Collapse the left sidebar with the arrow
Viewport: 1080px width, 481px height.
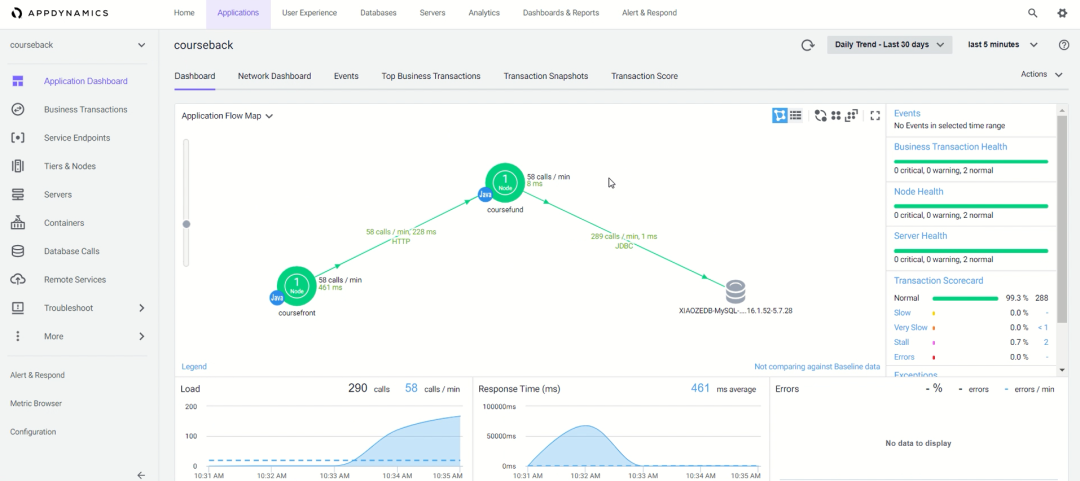[141, 475]
